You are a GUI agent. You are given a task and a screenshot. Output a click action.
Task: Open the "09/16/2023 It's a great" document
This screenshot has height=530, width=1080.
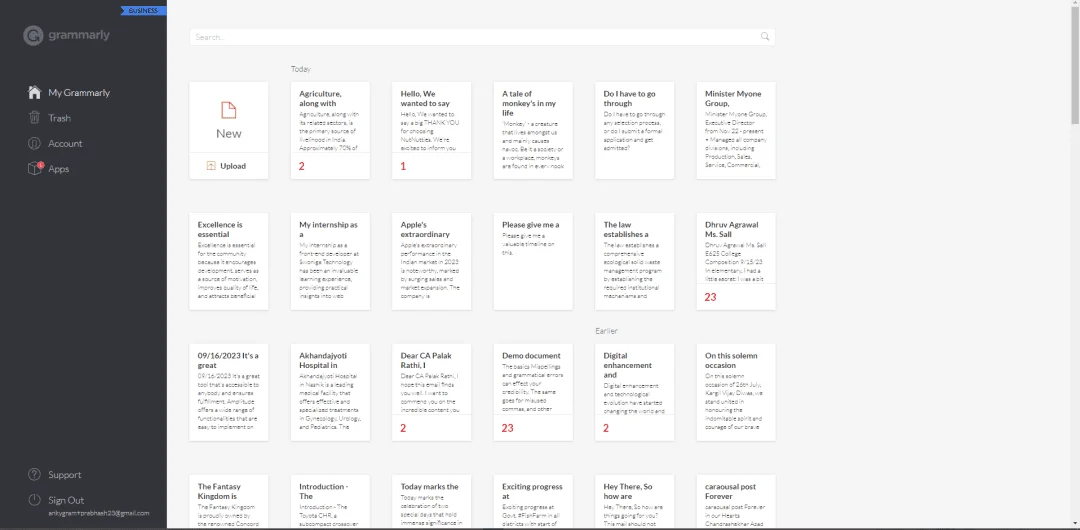(229, 392)
